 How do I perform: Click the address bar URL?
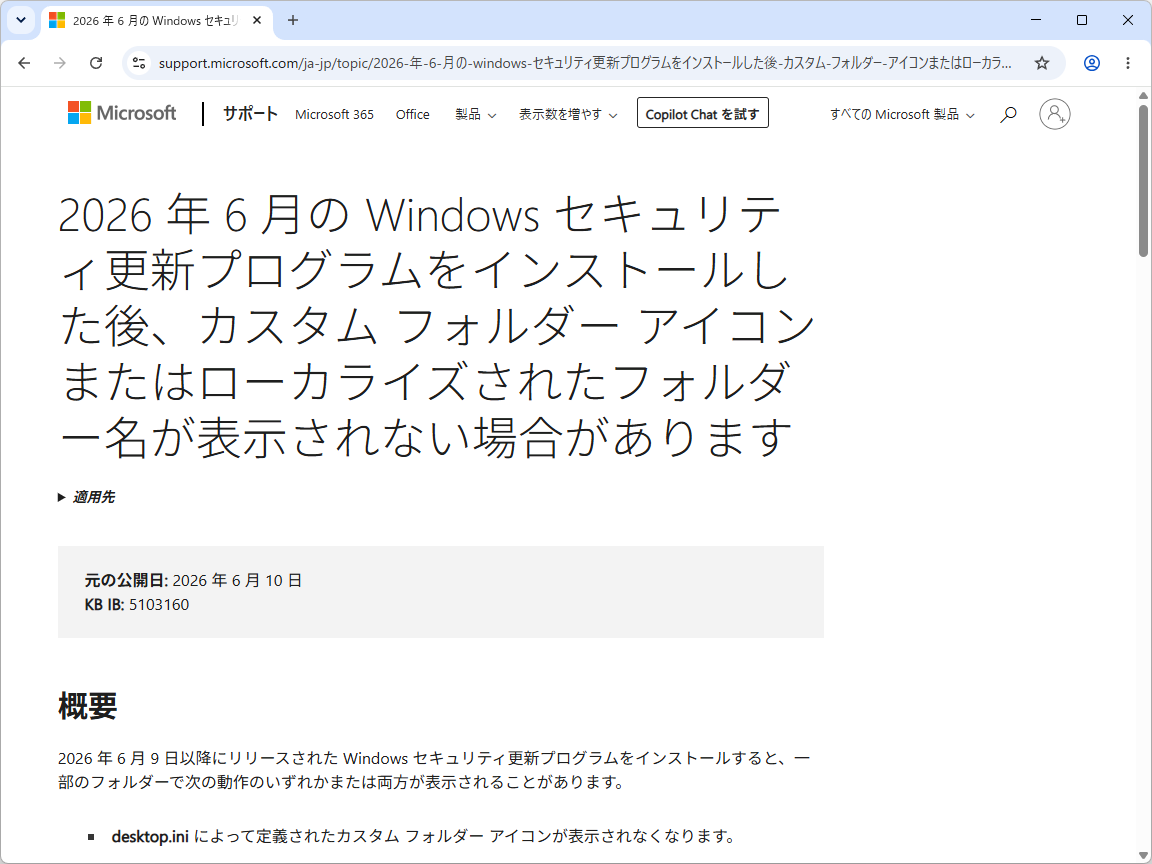coord(585,63)
